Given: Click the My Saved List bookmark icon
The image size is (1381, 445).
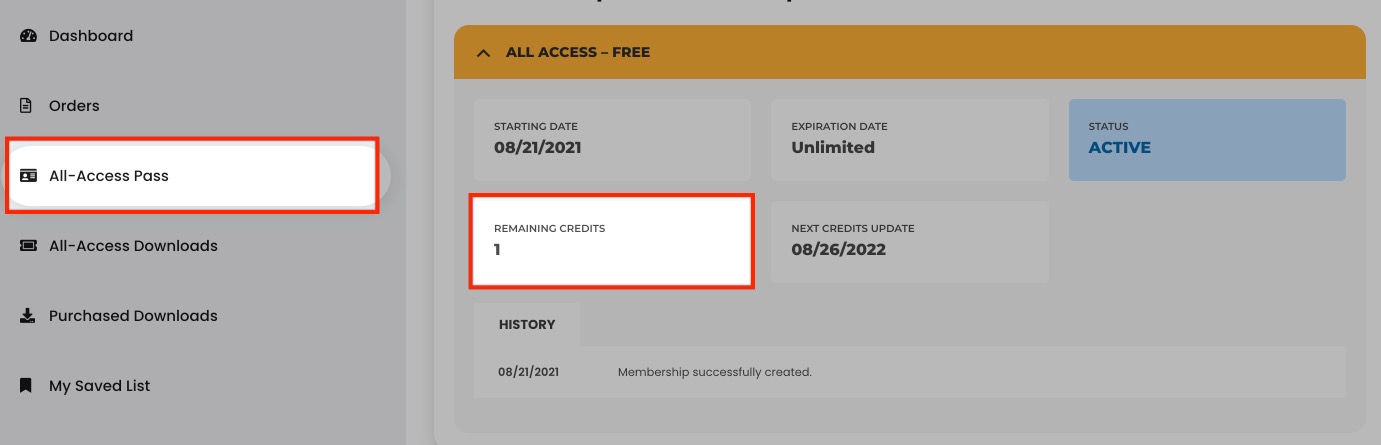Looking at the screenshot, I should point(27,386).
